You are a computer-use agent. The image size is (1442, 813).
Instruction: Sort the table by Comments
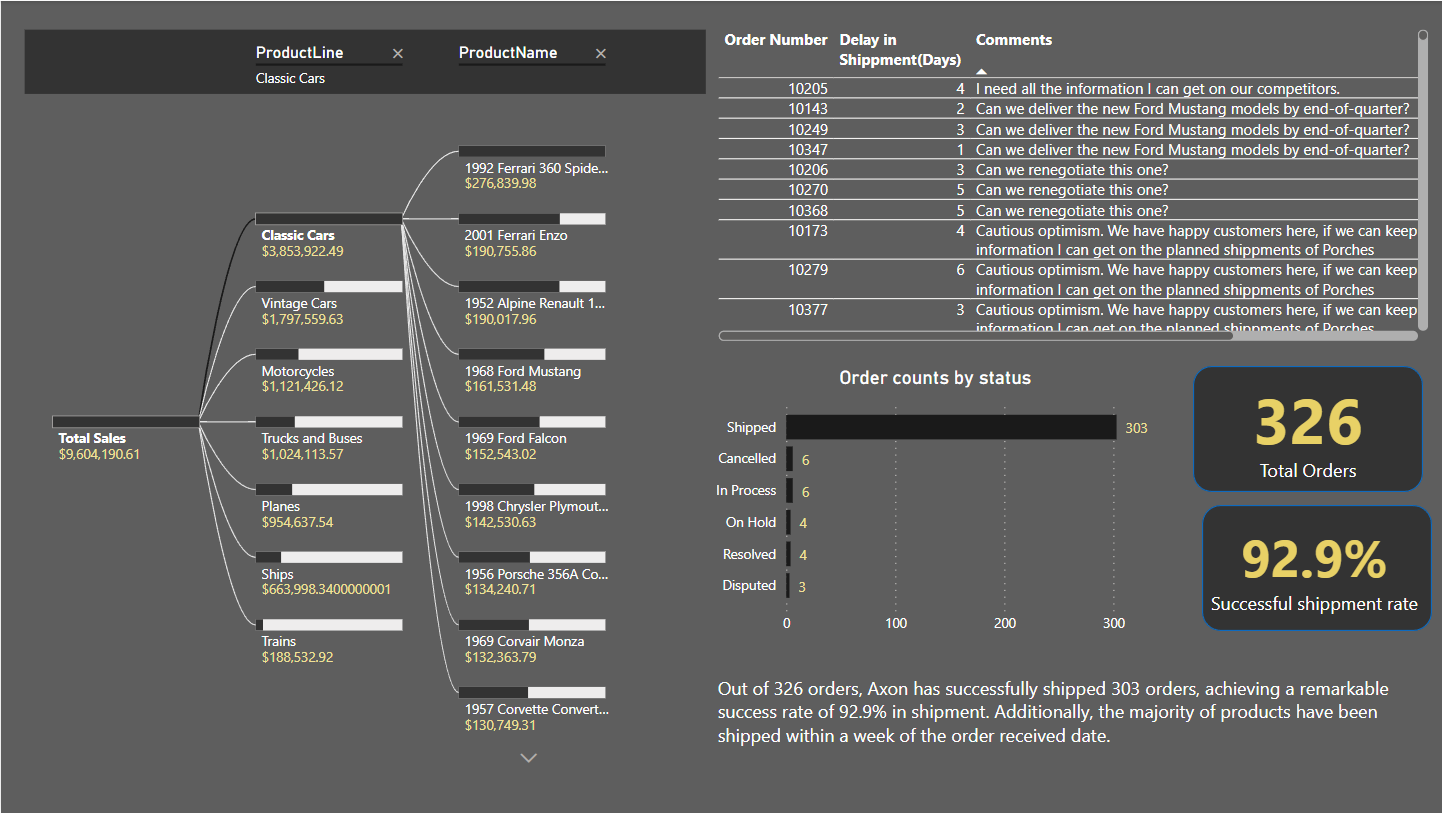coord(1014,39)
